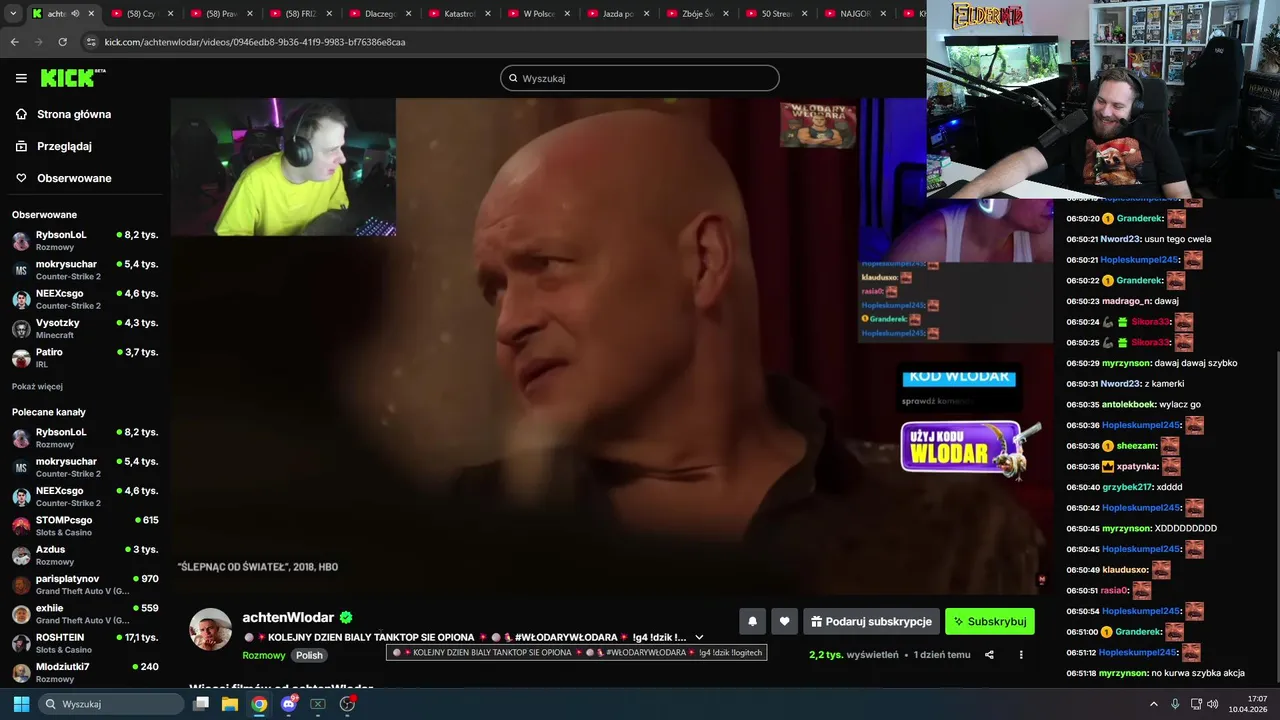Click the heart follow button

click(x=785, y=621)
